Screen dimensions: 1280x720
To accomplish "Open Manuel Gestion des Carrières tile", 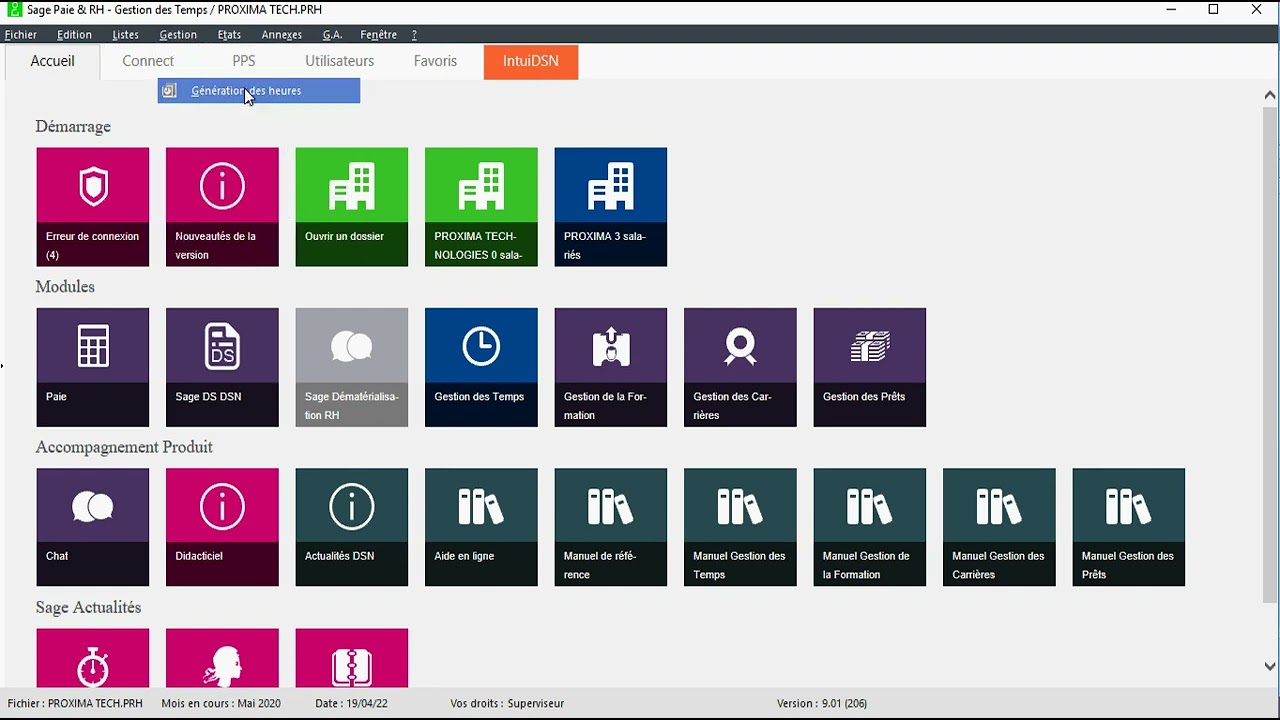I will click(x=999, y=527).
